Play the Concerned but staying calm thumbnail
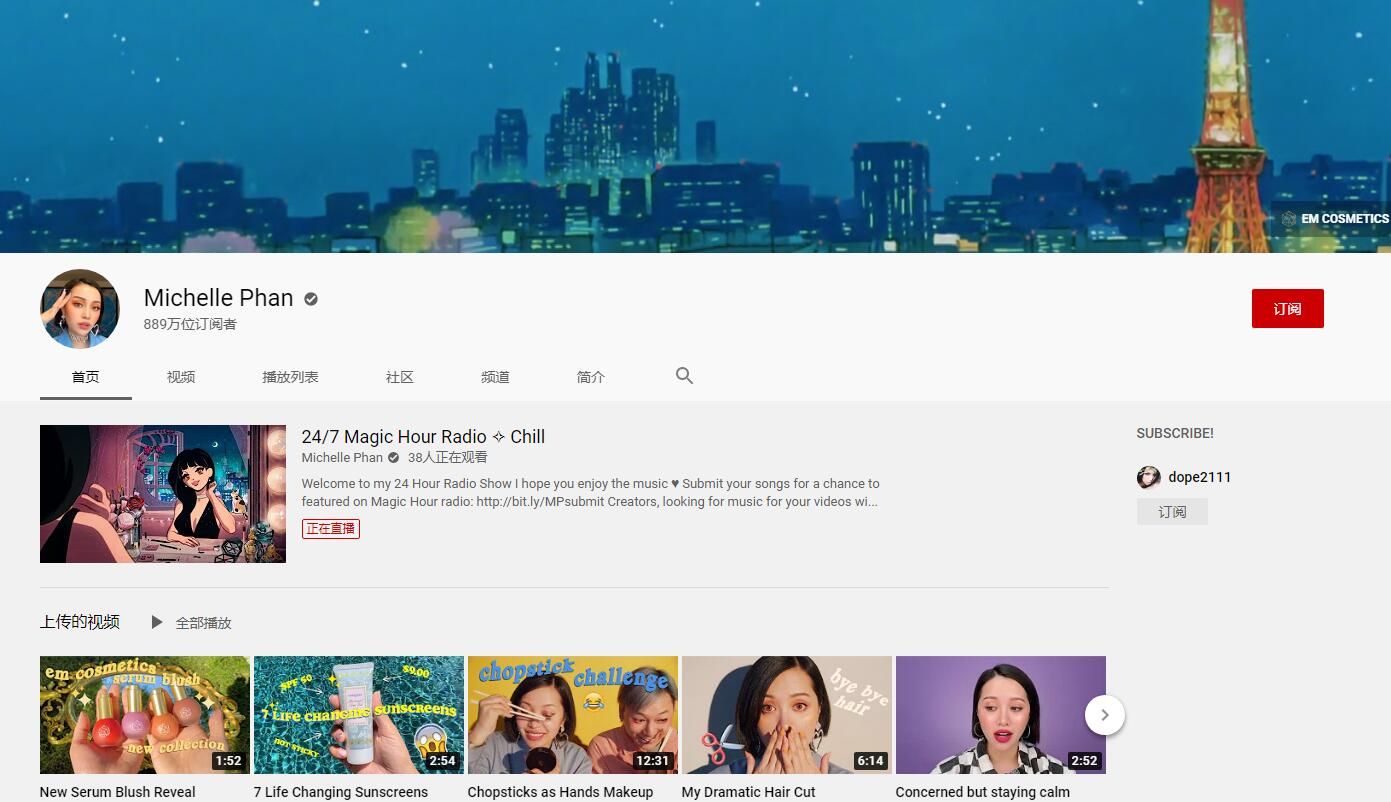The image size is (1391, 802). 1001,715
